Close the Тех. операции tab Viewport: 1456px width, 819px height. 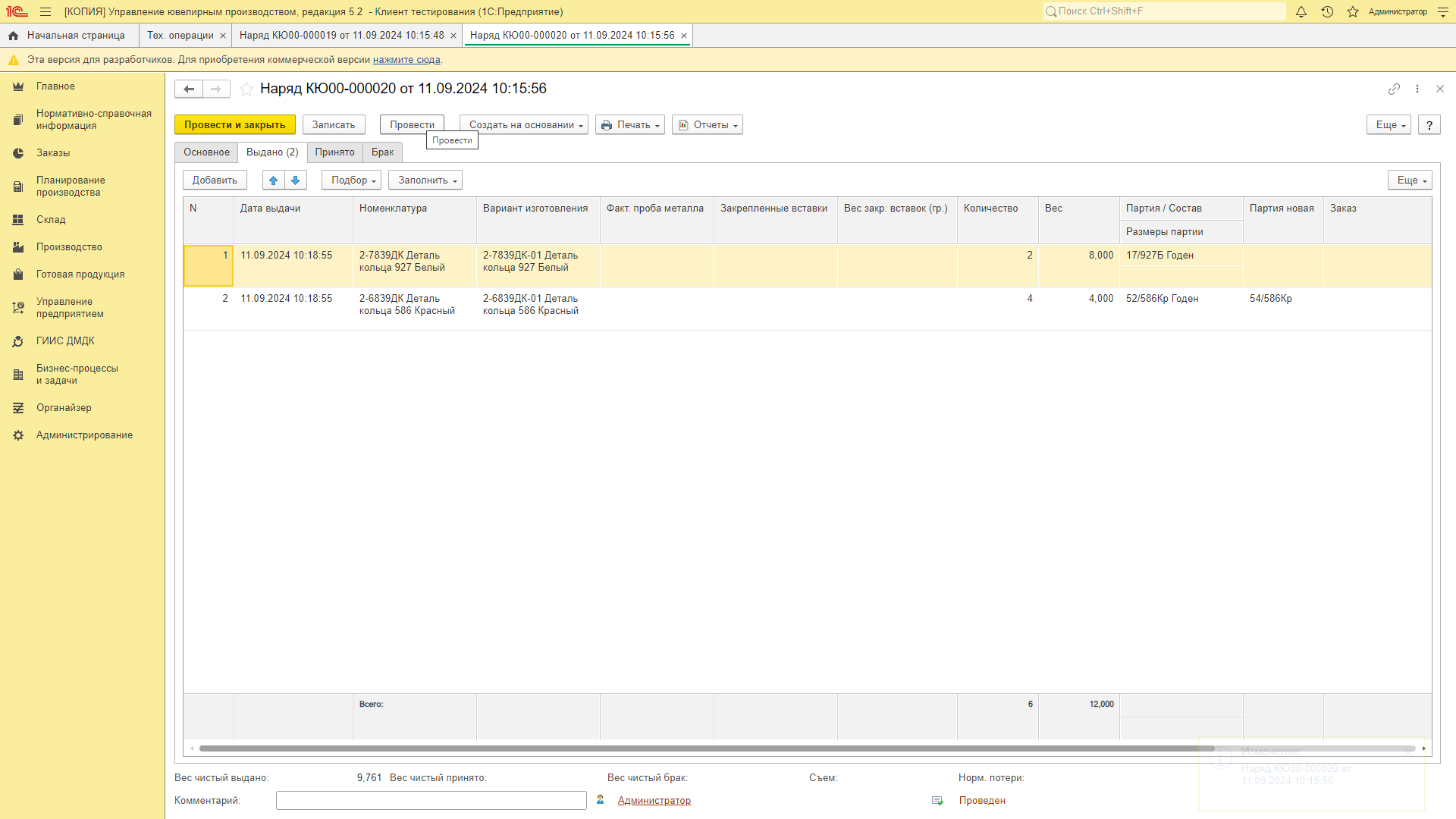pyautogui.click(x=223, y=36)
